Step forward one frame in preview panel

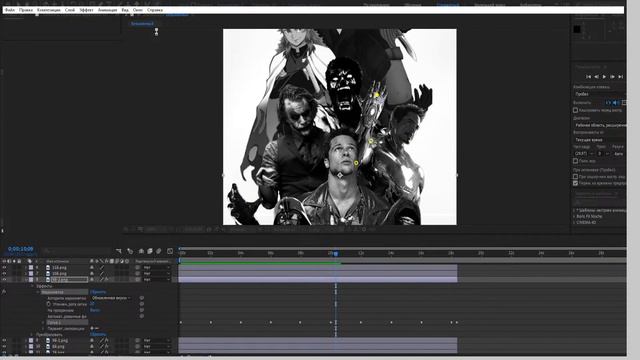612,77
